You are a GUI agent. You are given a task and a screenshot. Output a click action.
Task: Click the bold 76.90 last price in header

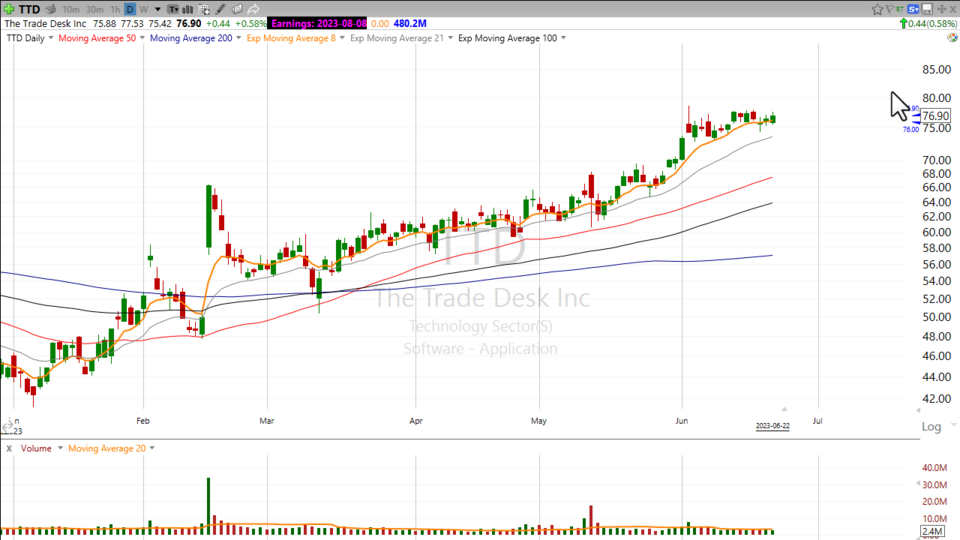click(x=189, y=23)
